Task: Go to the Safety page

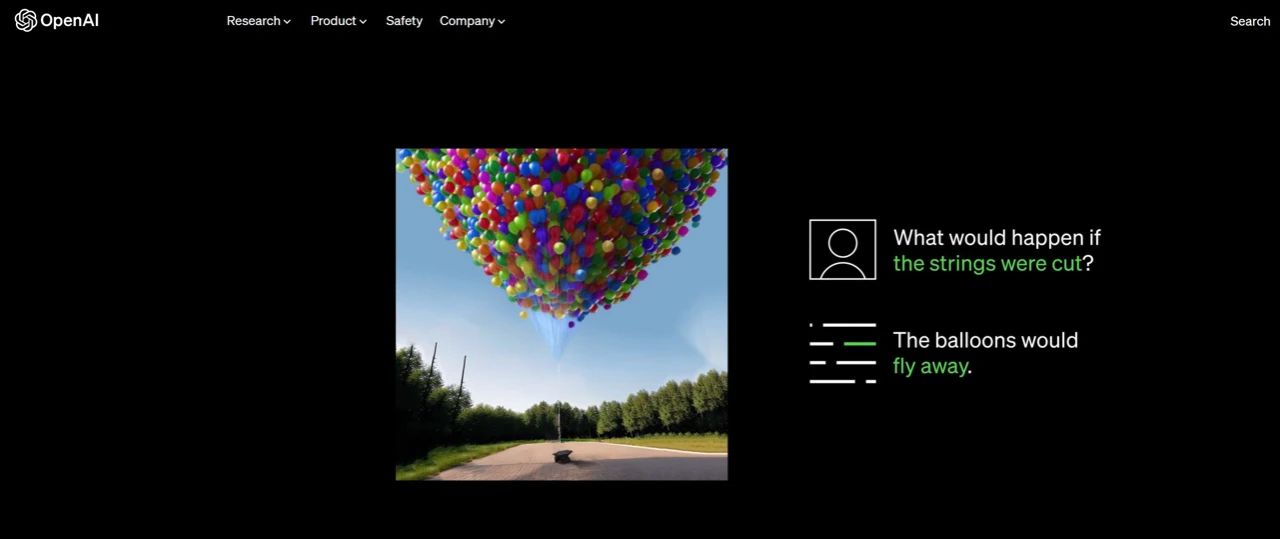Action: click(x=404, y=21)
